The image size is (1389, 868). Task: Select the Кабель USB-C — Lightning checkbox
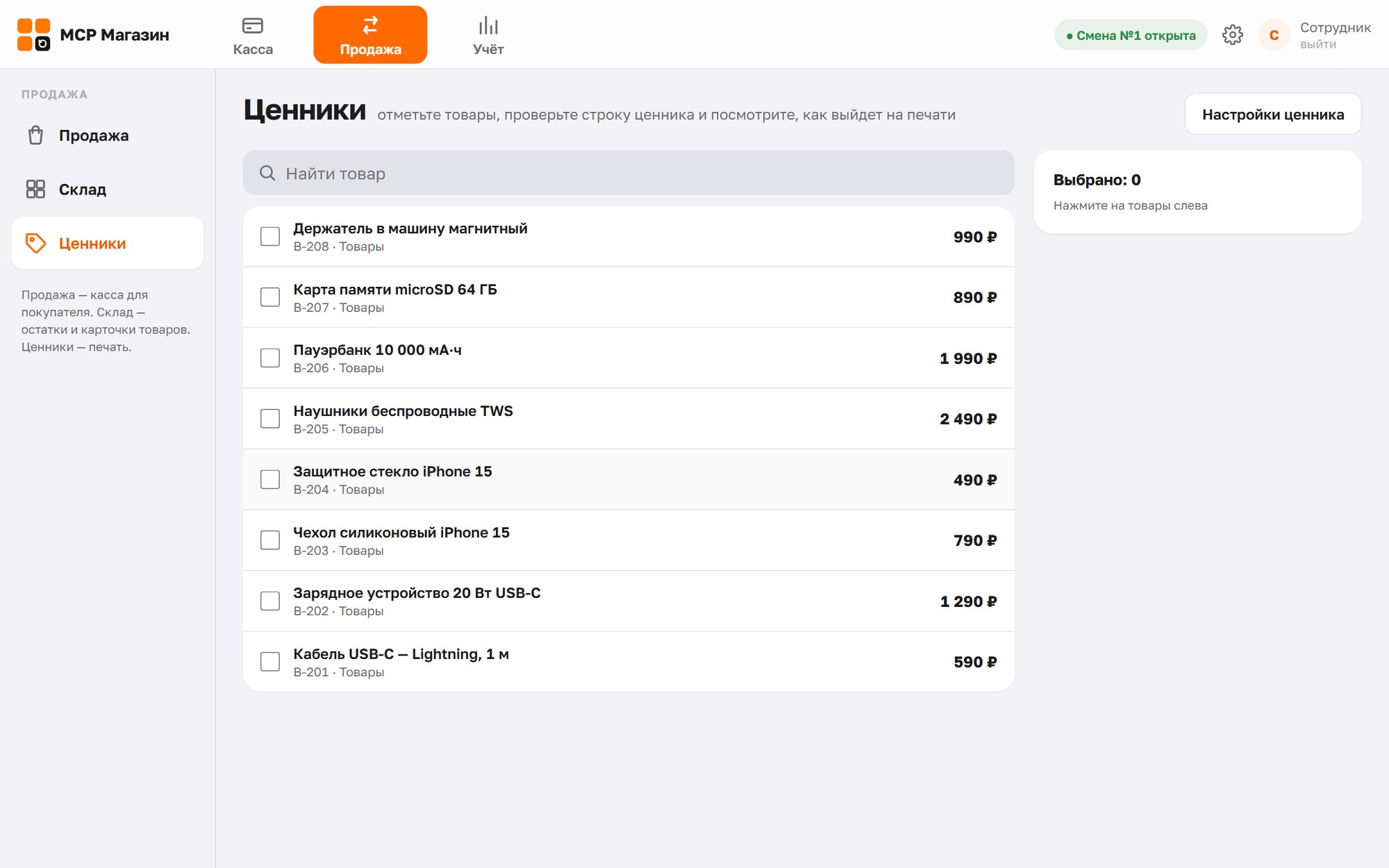[x=270, y=662]
